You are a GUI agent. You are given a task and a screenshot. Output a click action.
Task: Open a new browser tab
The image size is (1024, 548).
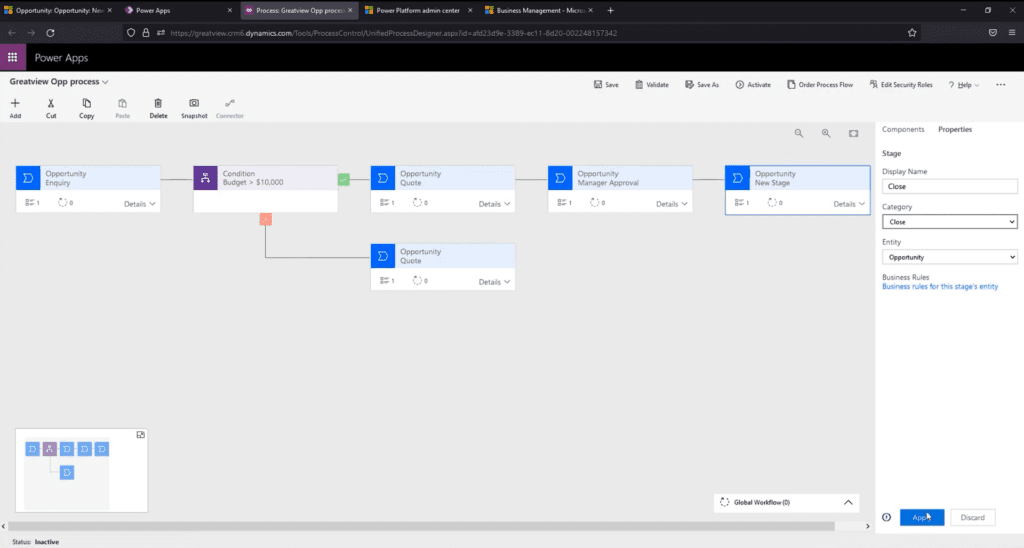point(611,10)
